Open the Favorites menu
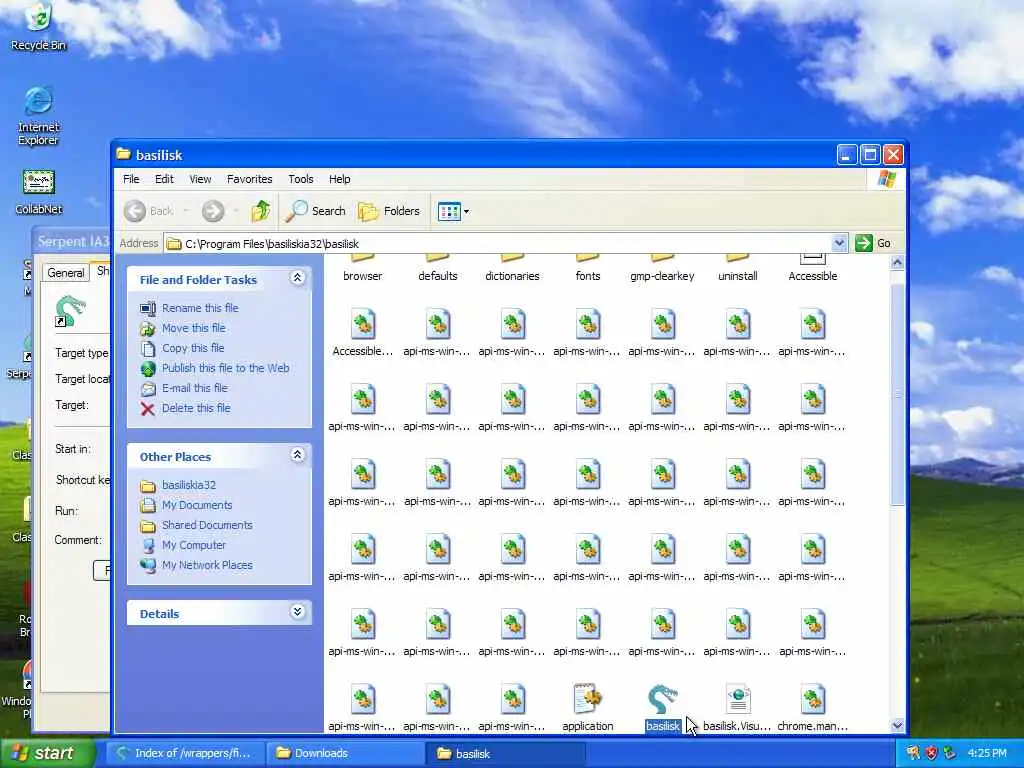 click(249, 179)
